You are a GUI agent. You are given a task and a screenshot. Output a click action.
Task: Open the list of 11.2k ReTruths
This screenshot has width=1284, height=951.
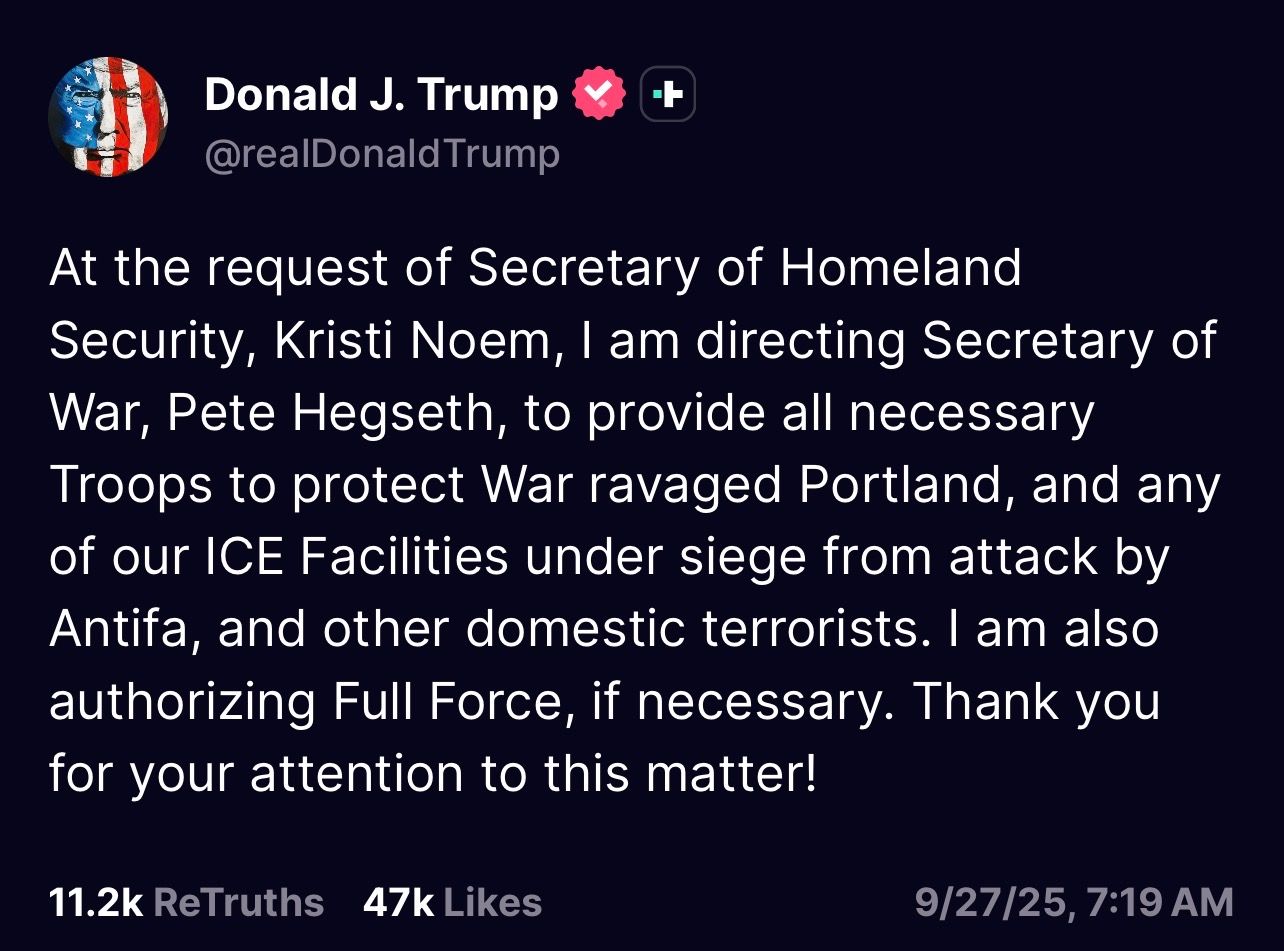coord(186,902)
